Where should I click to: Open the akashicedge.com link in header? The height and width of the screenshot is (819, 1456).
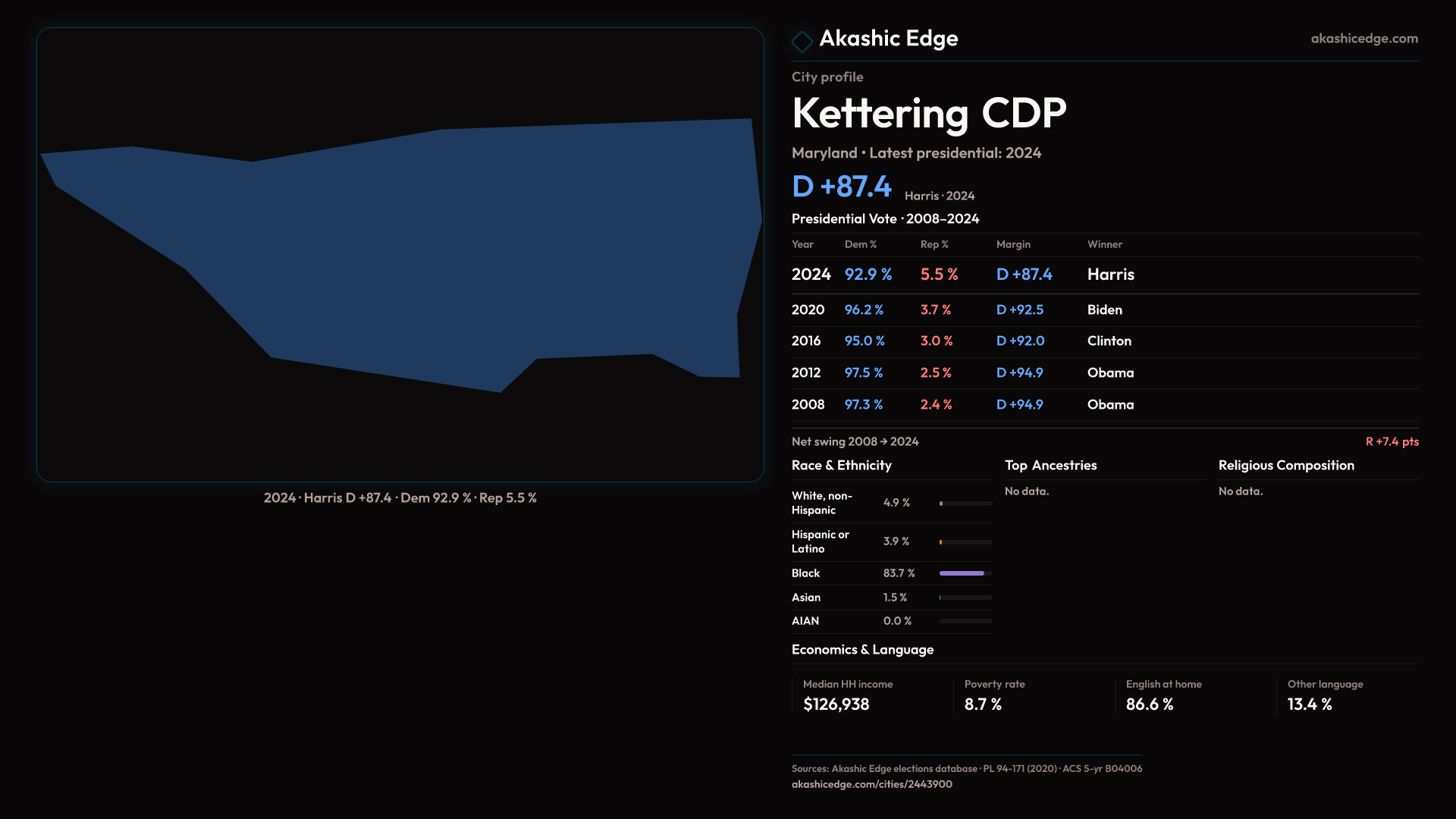[x=1363, y=39]
